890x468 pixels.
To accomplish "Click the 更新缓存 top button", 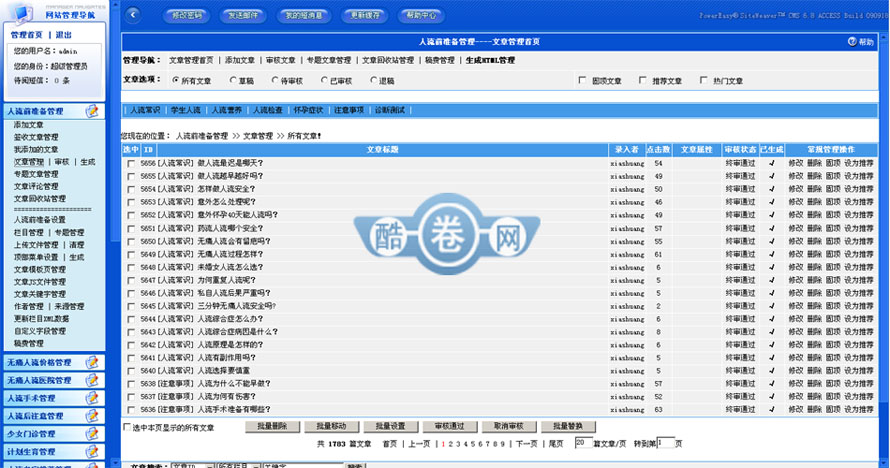I will click(x=365, y=15).
